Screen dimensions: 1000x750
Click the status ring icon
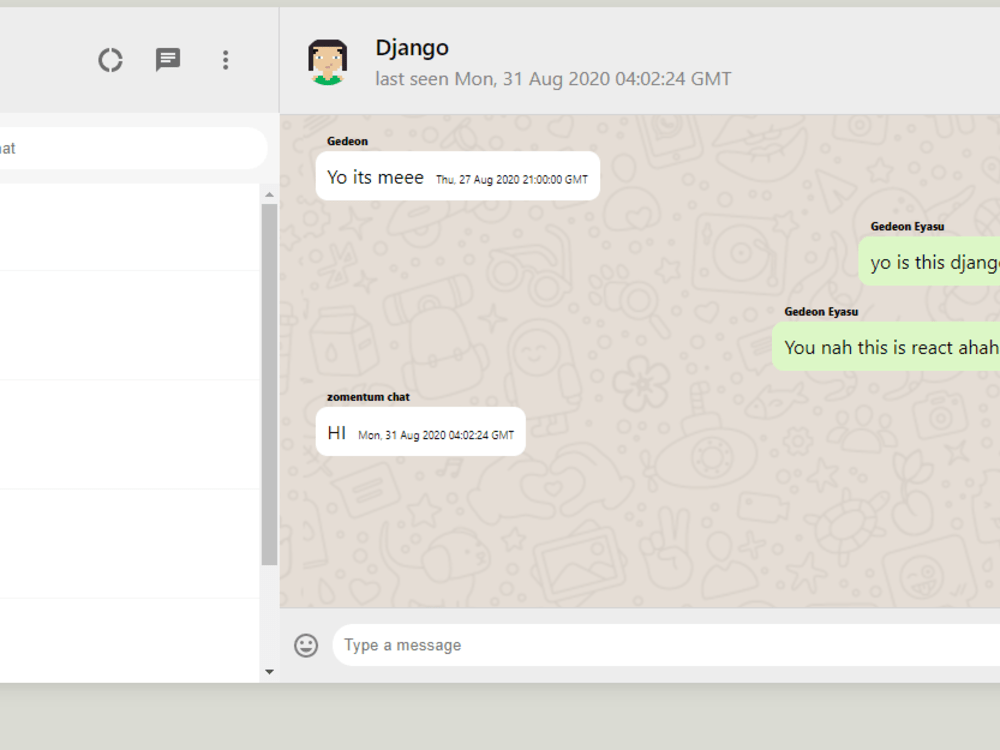click(110, 61)
